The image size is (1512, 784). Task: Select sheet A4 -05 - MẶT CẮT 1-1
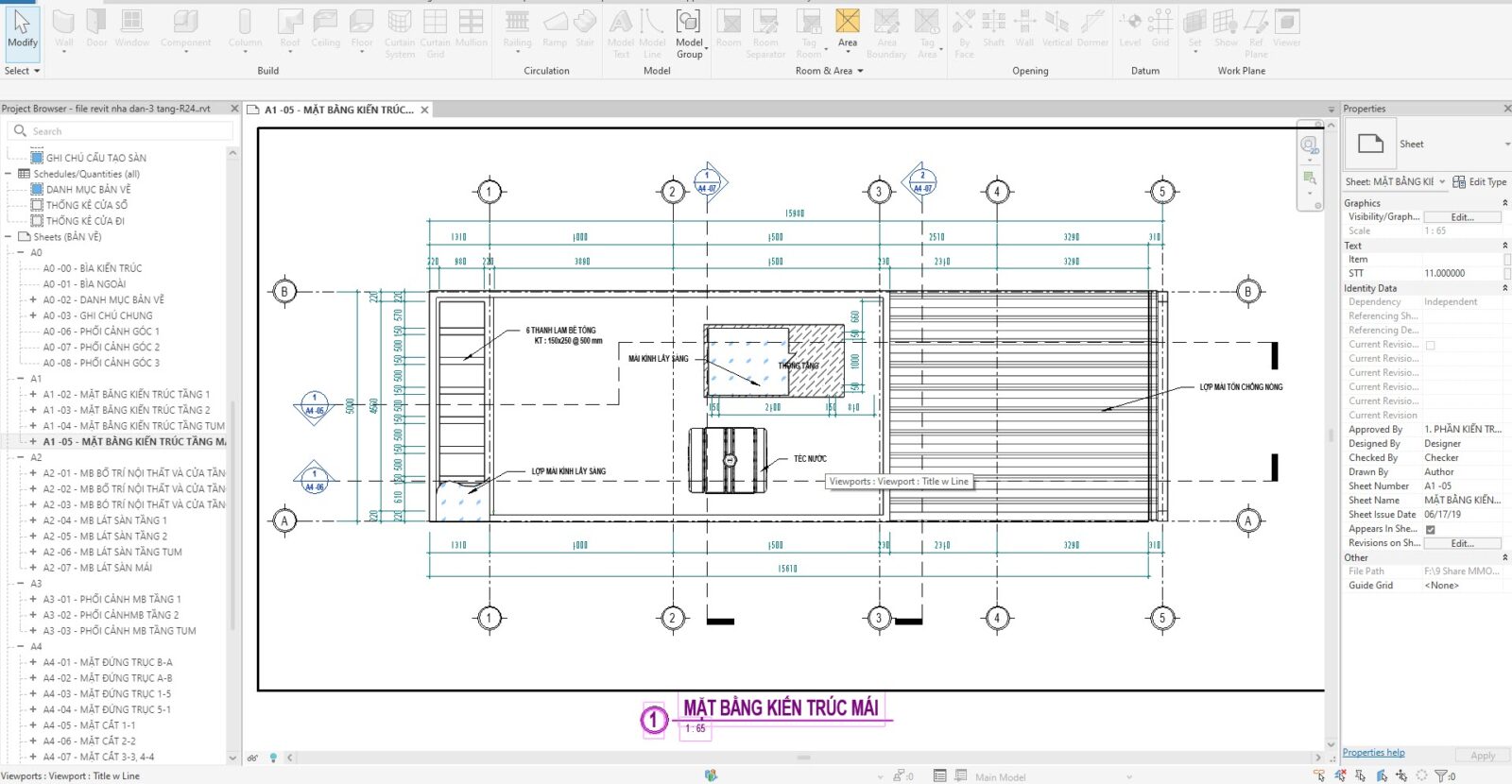point(89,725)
